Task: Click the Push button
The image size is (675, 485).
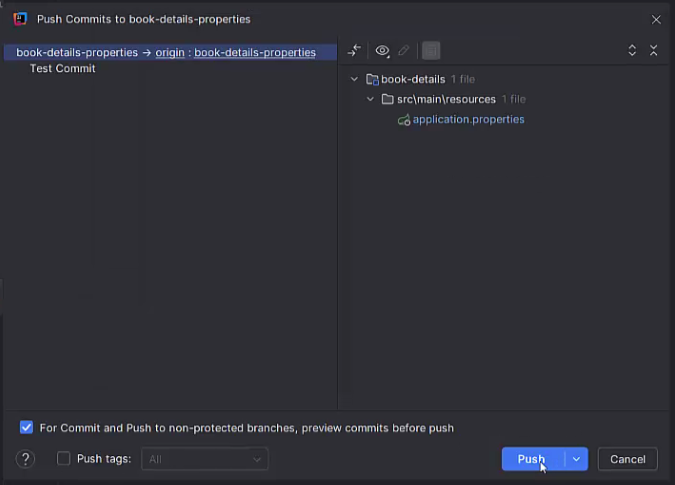Action: (533, 459)
